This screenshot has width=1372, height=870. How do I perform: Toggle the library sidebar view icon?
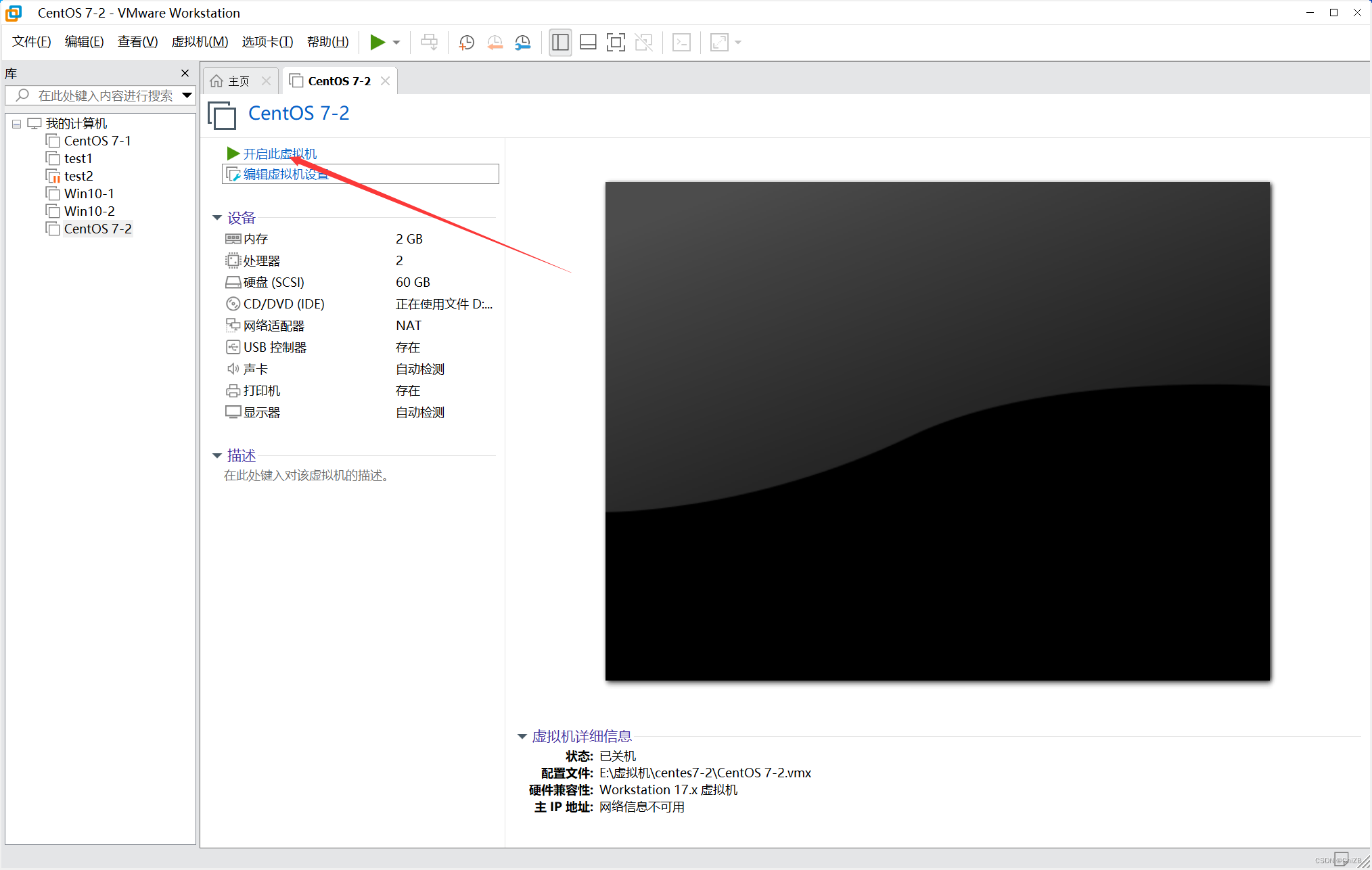click(x=560, y=42)
